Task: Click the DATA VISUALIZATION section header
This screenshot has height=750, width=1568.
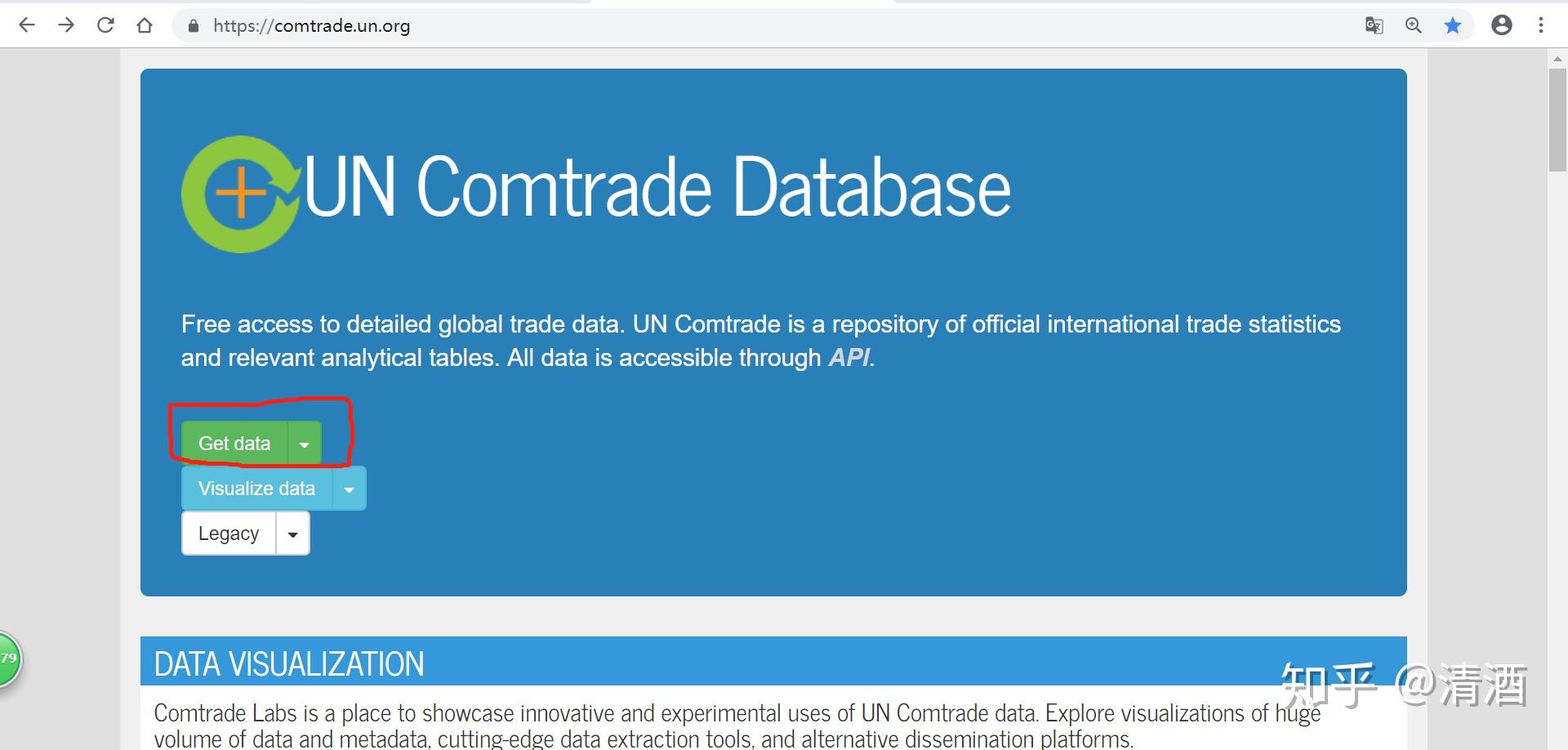Action: pos(288,663)
